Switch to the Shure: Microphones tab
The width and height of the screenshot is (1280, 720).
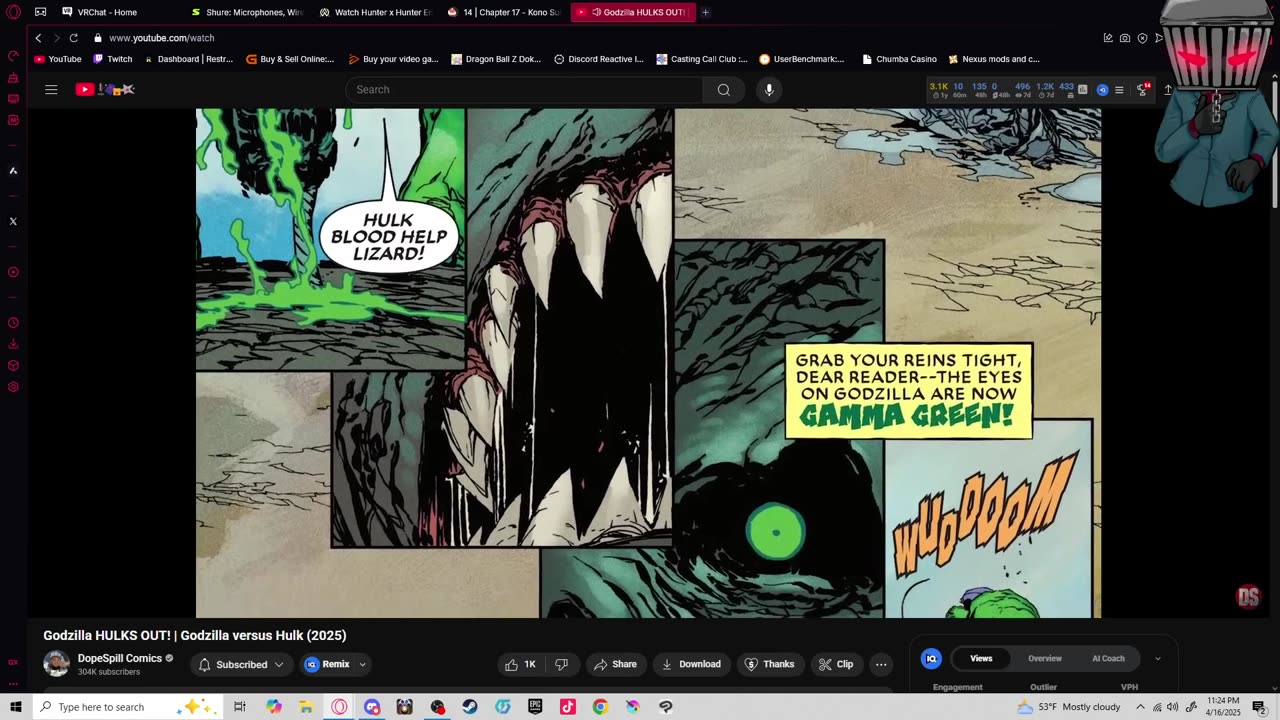247,12
